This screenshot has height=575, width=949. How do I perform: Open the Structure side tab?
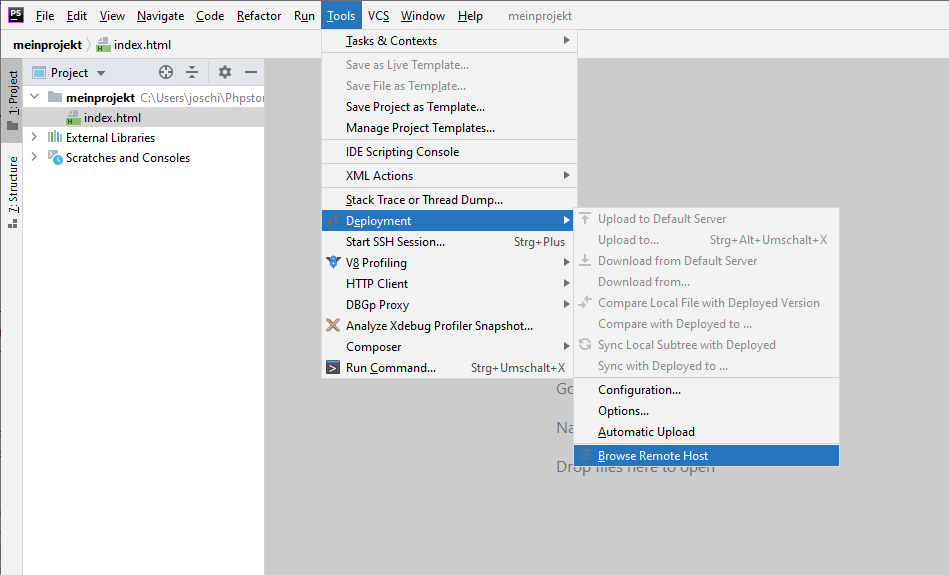[x=13, y=186]
